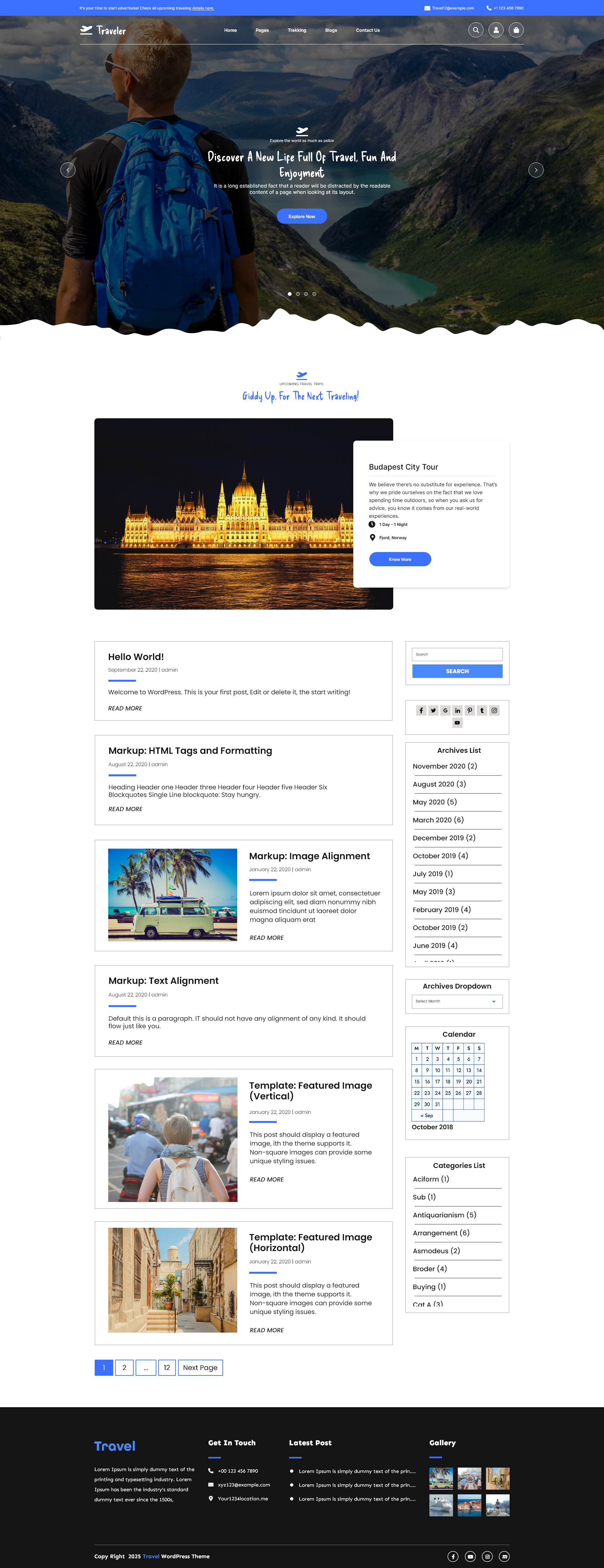This screenshot has height=1568, width=604.
Task: Click the Tumblr icon in the sidebar
Action: click(x=482, y=710)
